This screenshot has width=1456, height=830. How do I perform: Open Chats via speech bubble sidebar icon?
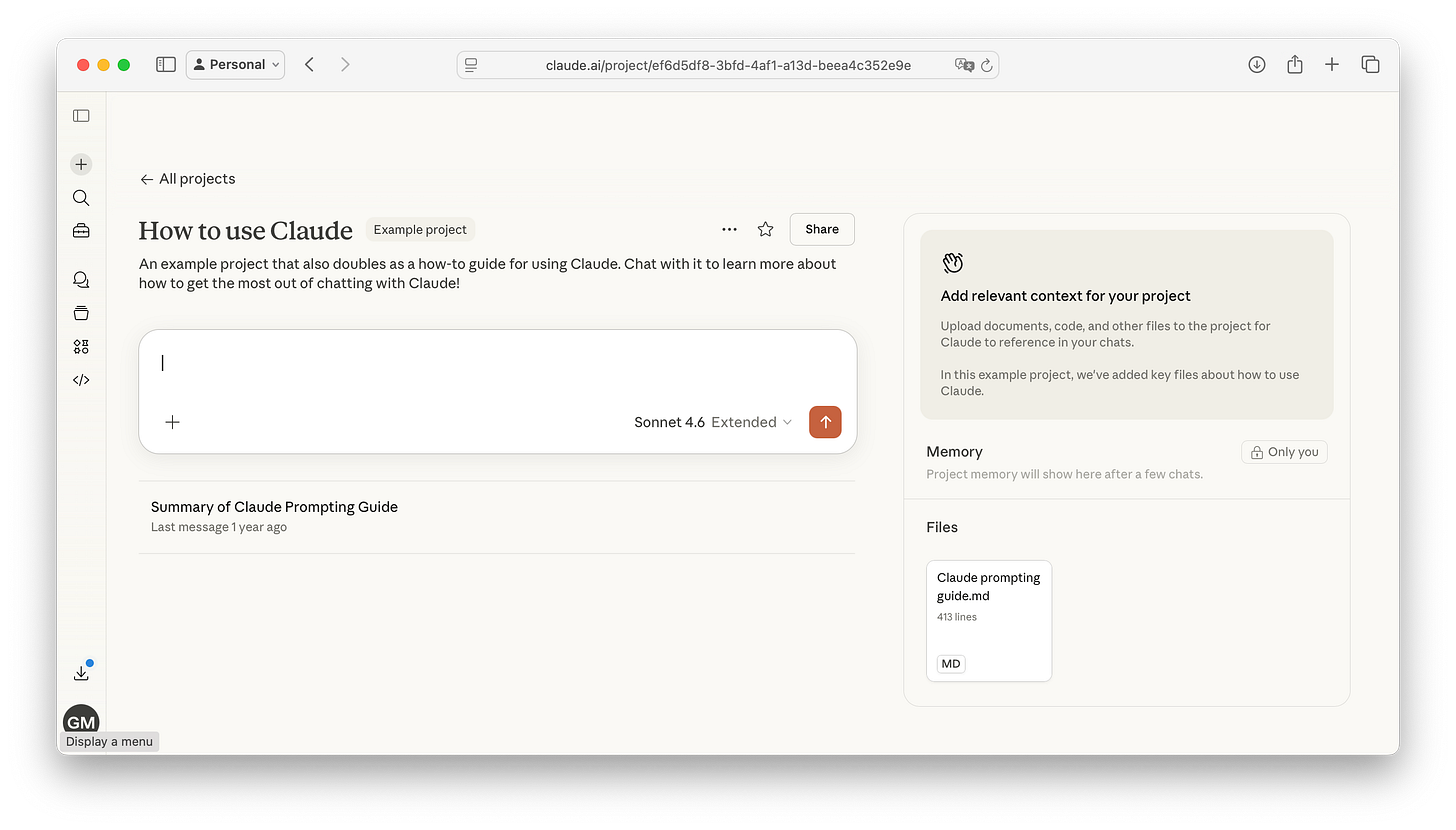tap(81, 280)
